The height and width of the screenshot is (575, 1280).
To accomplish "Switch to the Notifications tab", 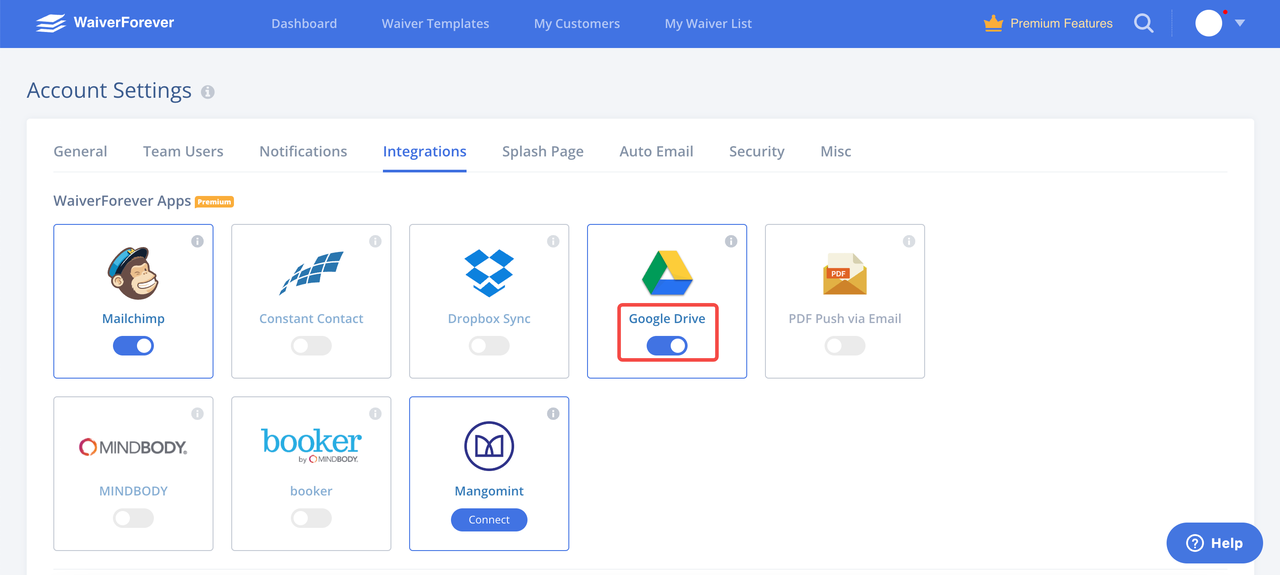I will click(303, 151).
